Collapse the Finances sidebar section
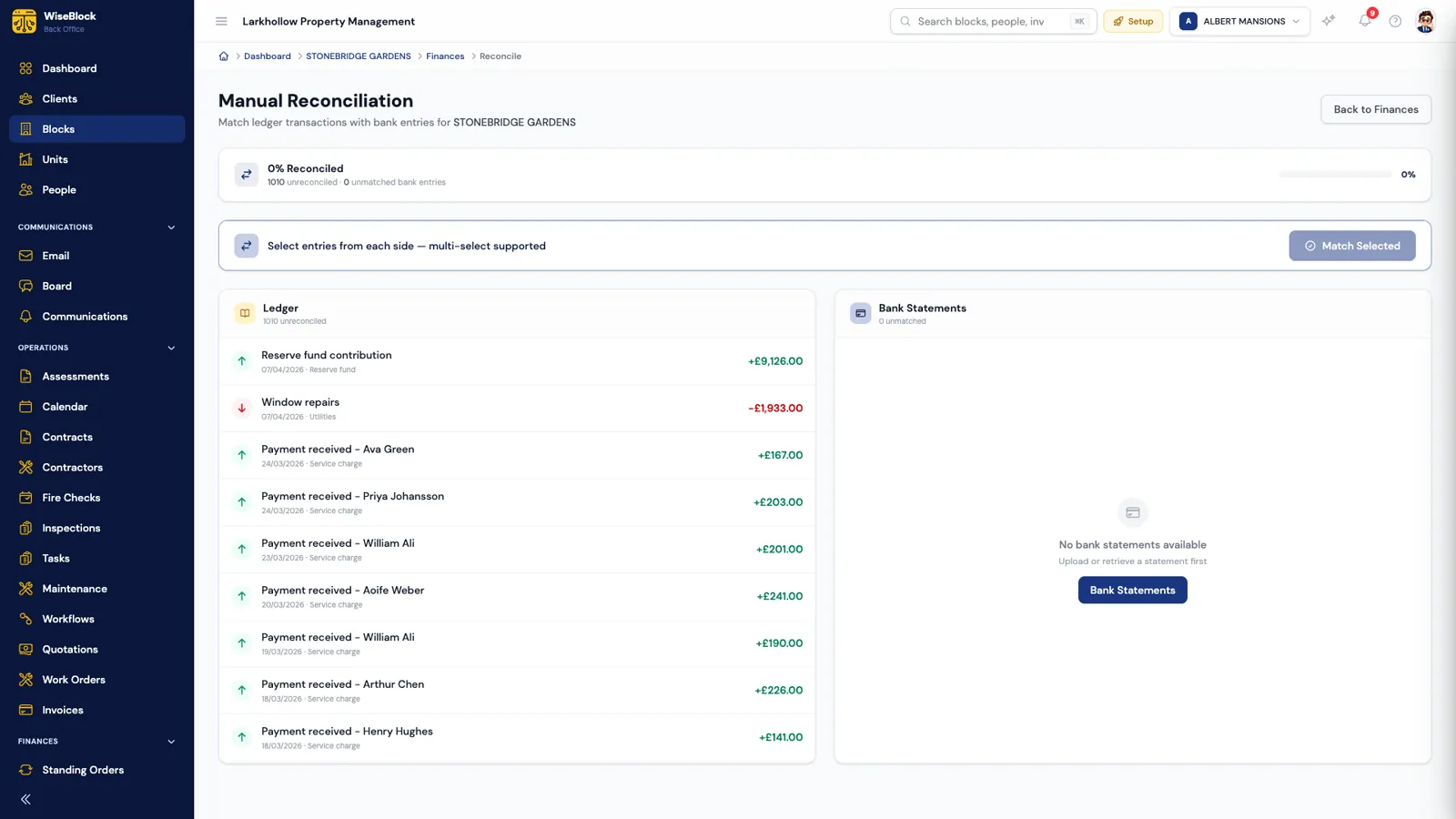 point(171,742)
